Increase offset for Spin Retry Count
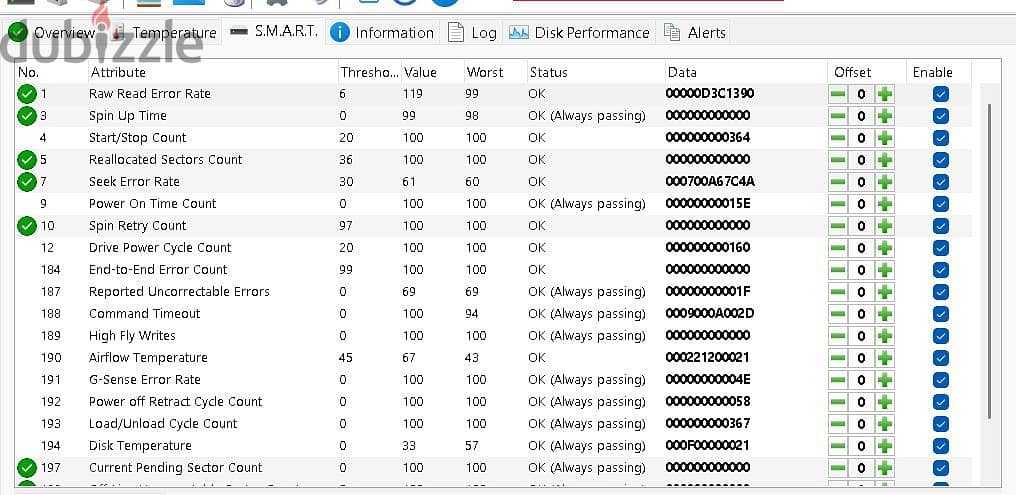This screenshot has height=495, width=1016. (x=884, y=226)
